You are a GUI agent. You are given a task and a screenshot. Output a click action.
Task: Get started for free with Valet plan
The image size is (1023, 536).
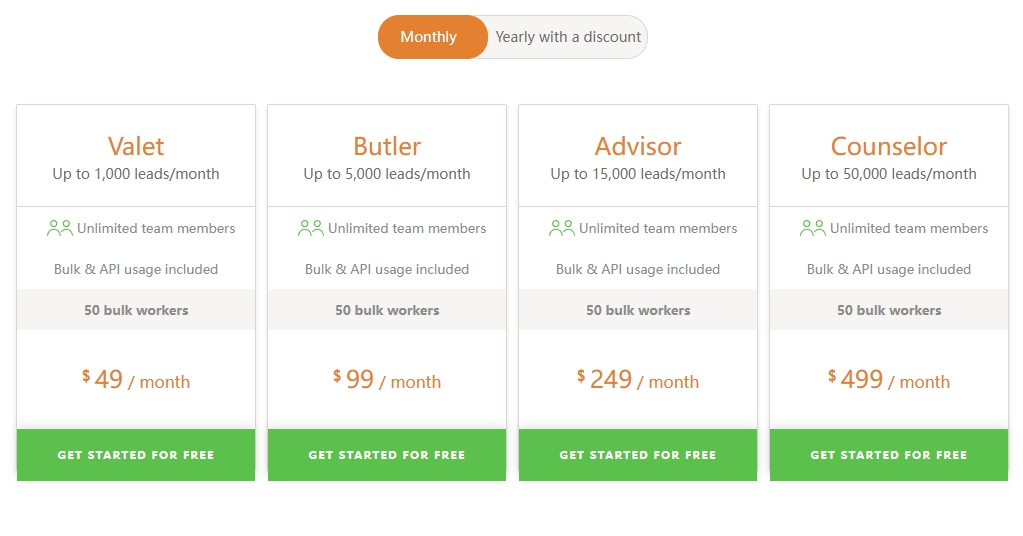point(136,455)
